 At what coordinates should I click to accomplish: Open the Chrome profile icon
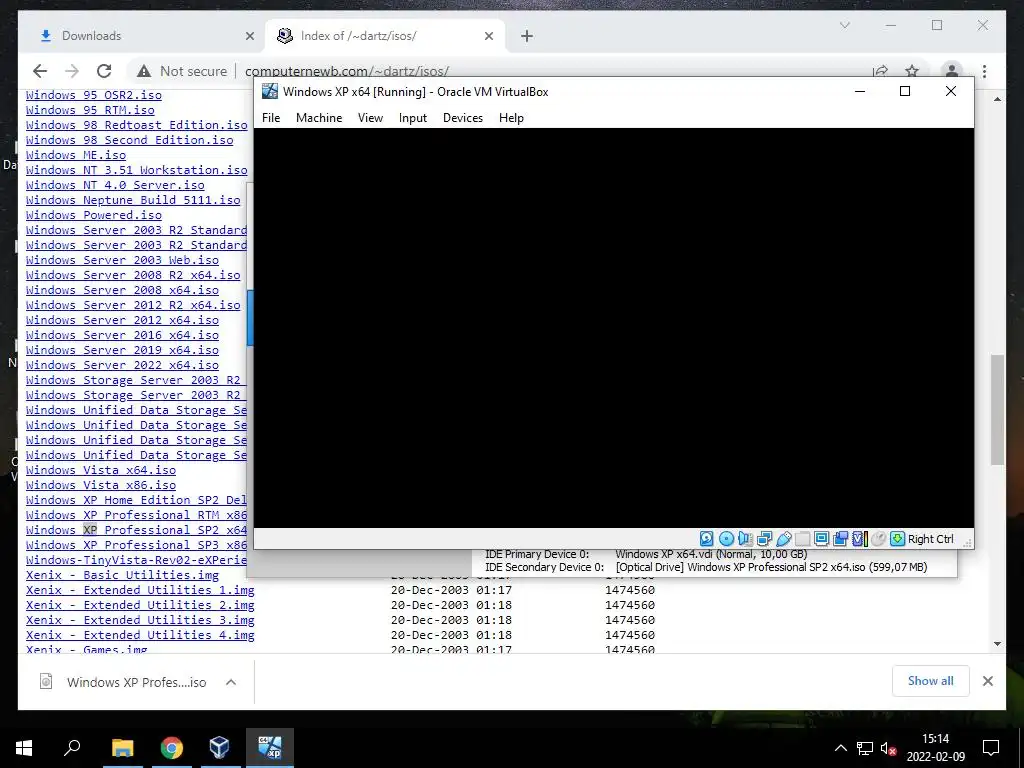tap(952, 71)
